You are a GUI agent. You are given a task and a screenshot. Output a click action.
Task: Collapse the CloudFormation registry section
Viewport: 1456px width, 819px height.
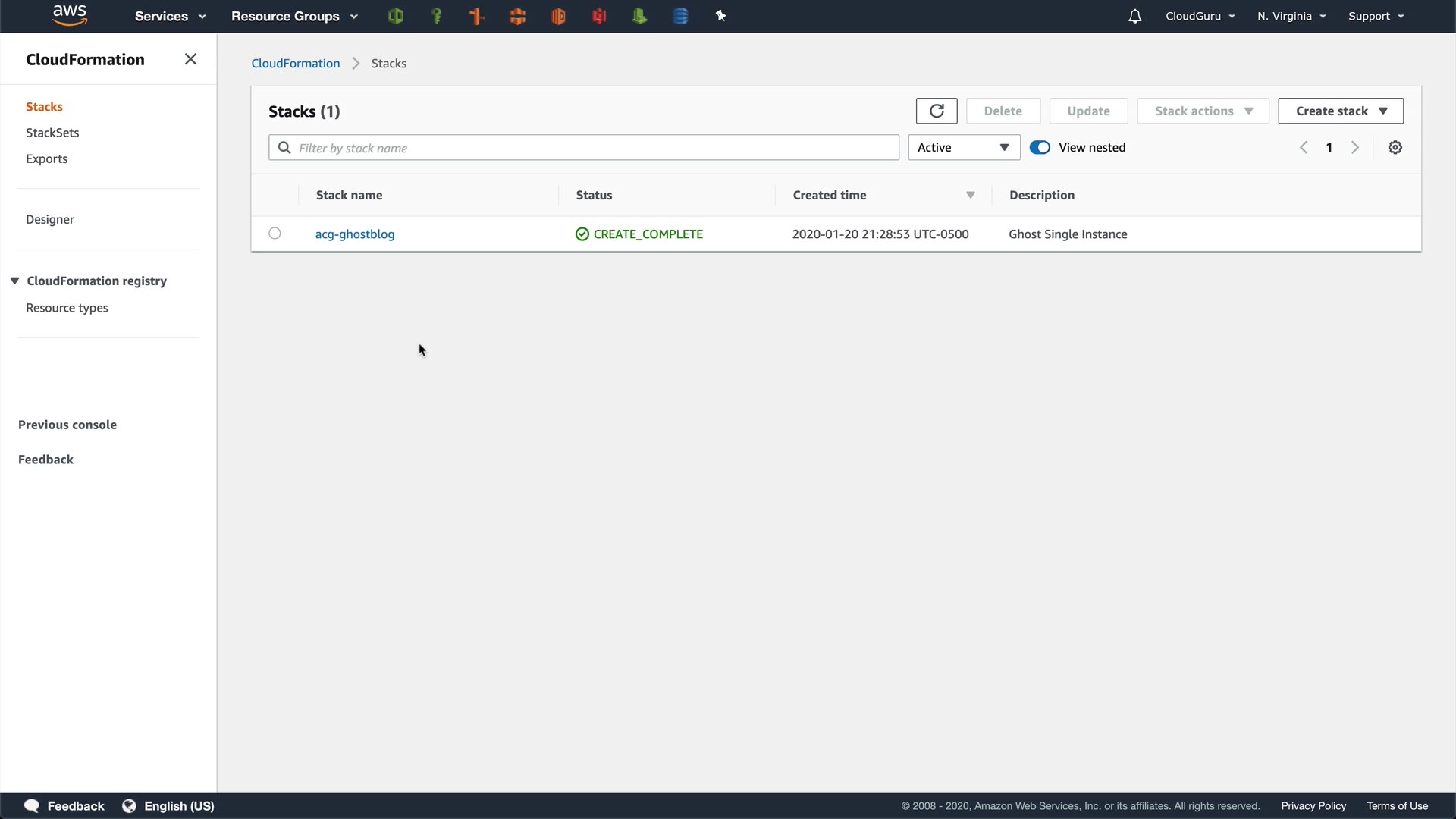pos(14,281)
